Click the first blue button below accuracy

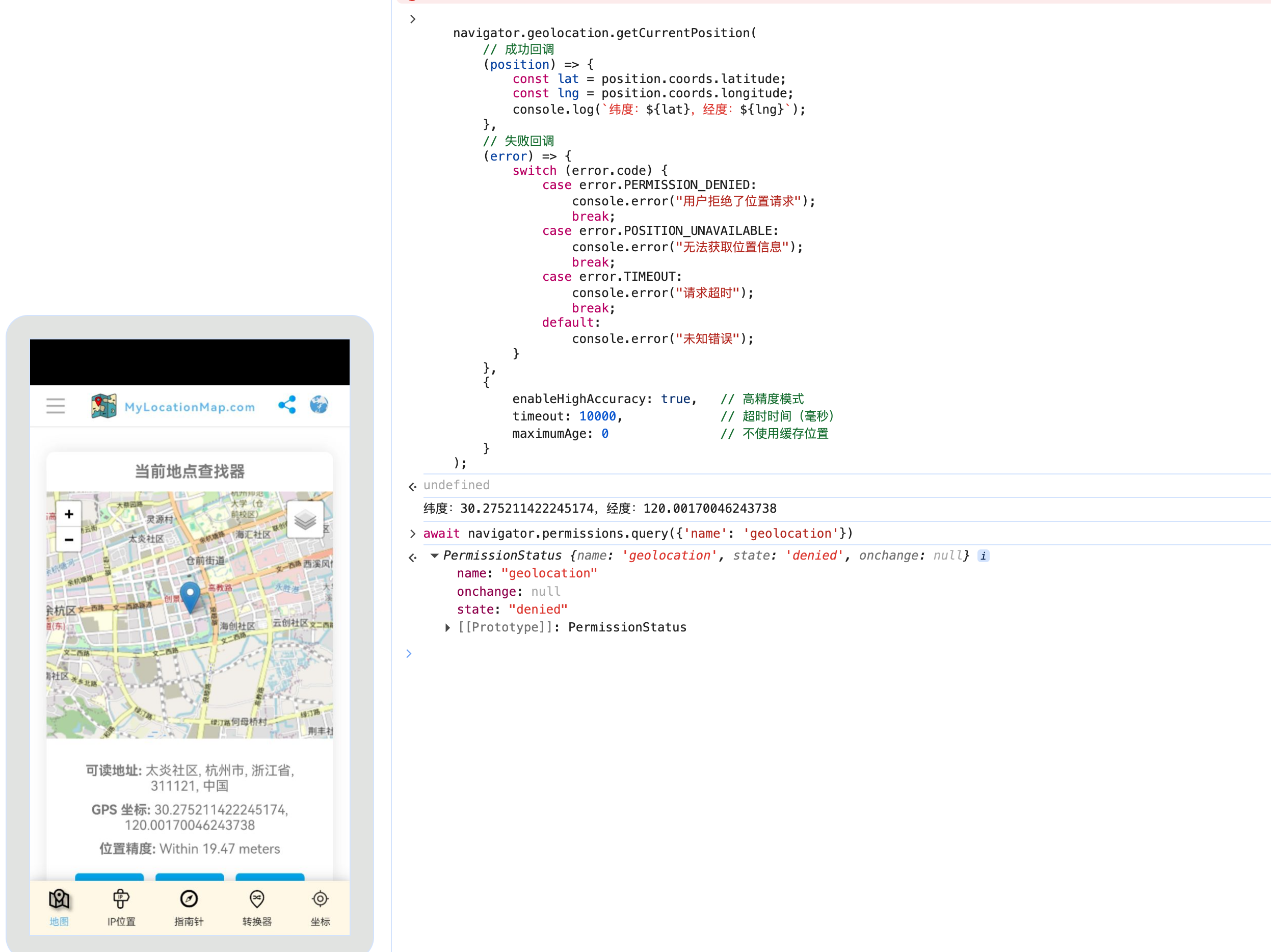[x=109, y=877]
